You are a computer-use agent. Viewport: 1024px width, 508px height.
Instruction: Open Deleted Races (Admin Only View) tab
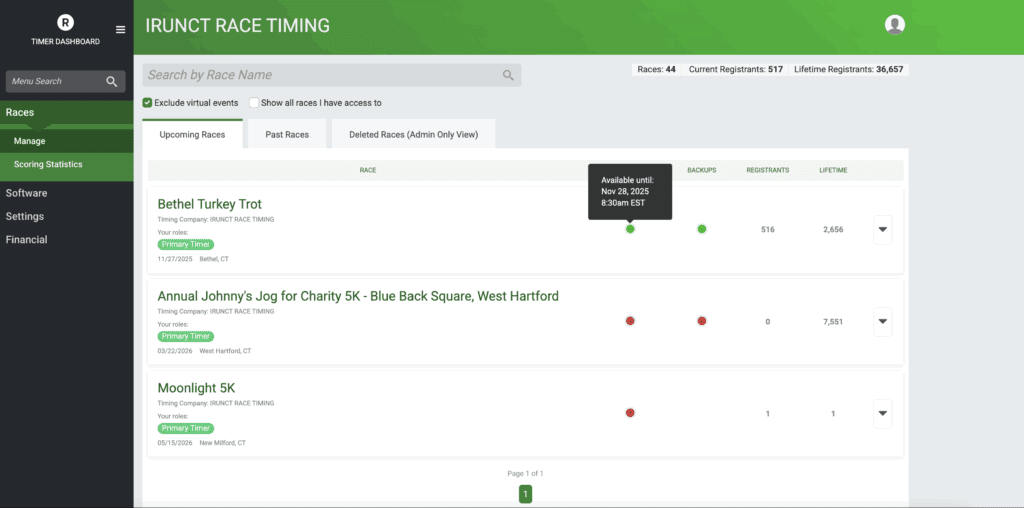413,135
